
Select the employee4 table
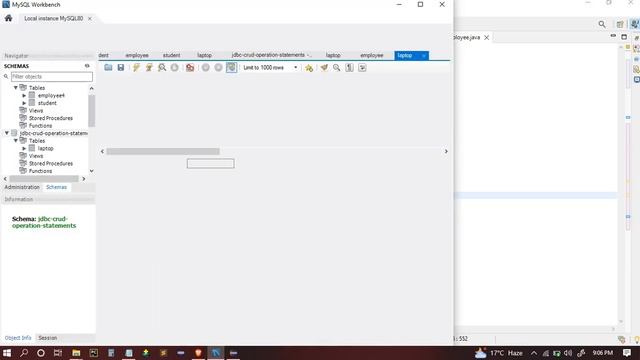[51, 96]
